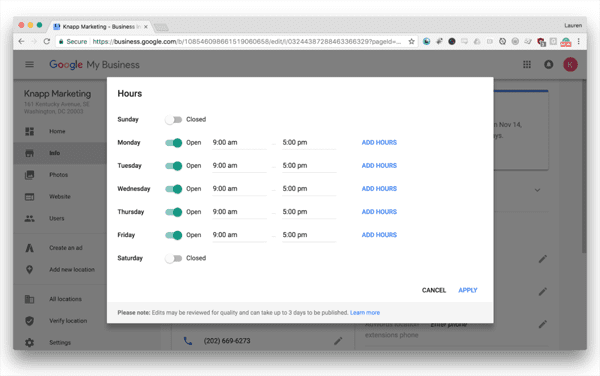Screen dimensions: 600x376
Task: Click the Verify location shield icon
Action: tap(29, 321)
